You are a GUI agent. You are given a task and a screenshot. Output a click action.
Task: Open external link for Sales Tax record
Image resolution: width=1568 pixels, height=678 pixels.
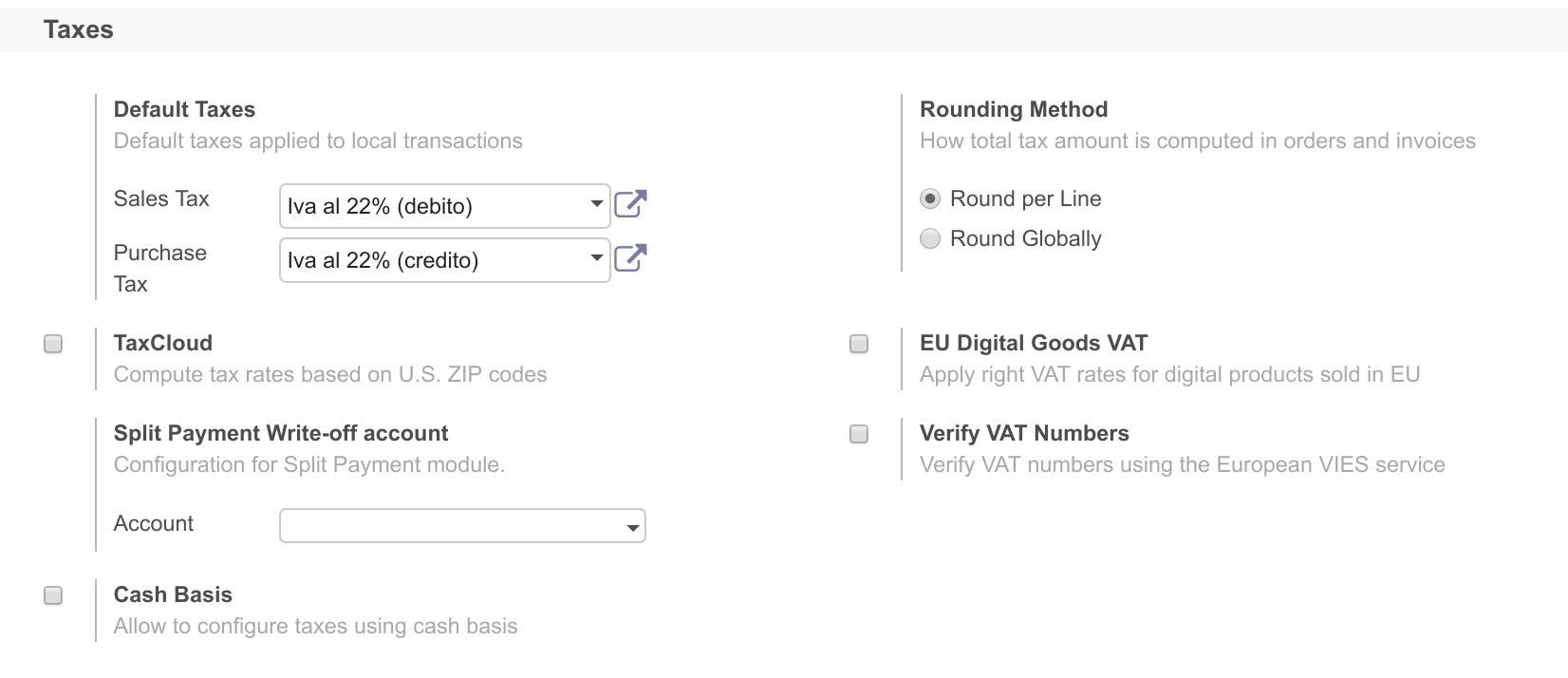pos(630,204)
